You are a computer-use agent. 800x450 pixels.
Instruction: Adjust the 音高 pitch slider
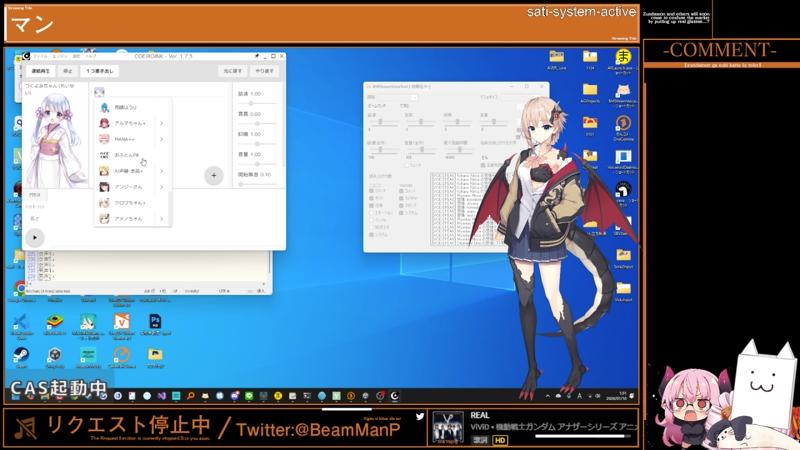(257, 123)
